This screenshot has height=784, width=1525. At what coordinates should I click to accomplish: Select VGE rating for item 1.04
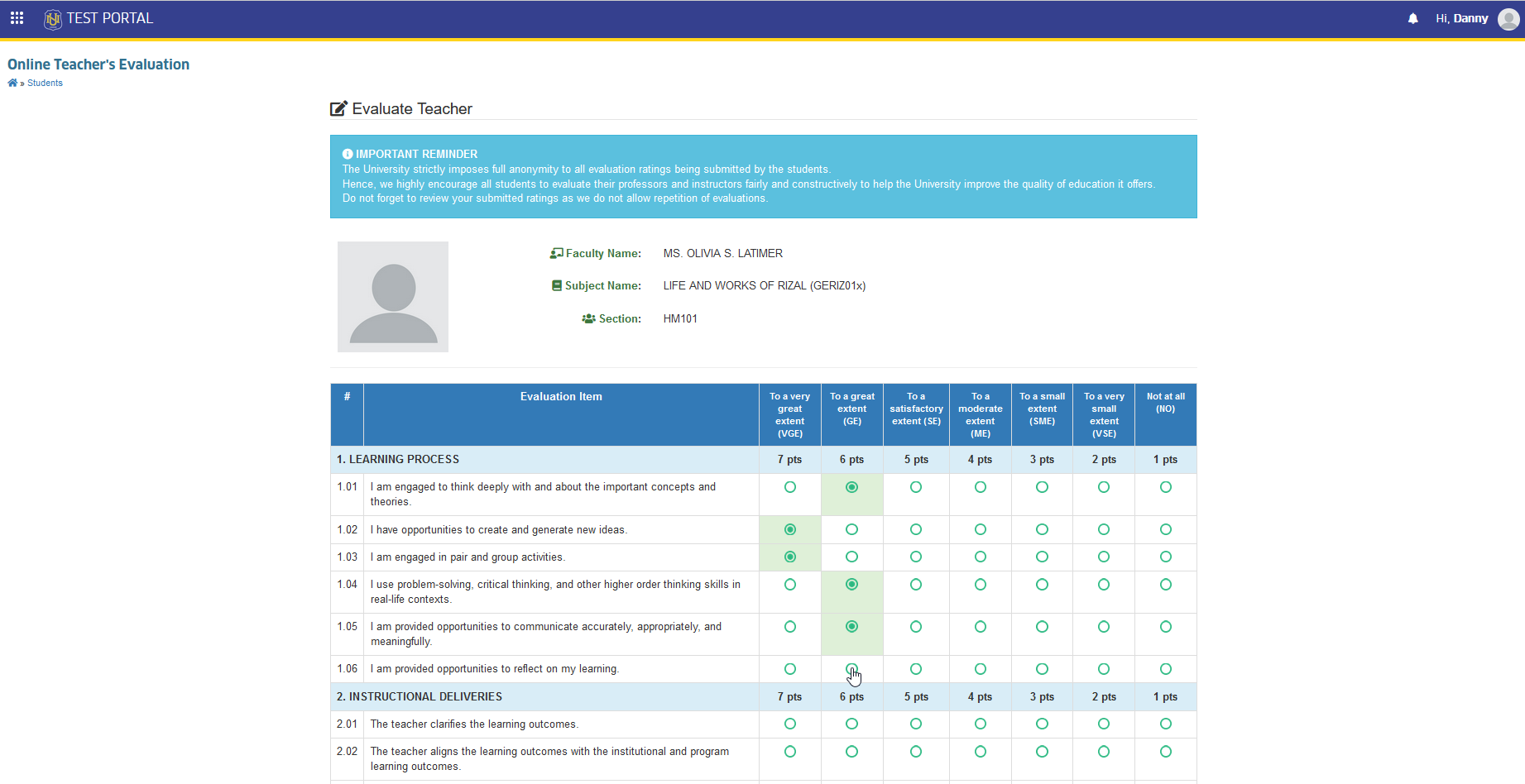click(790, 585)
